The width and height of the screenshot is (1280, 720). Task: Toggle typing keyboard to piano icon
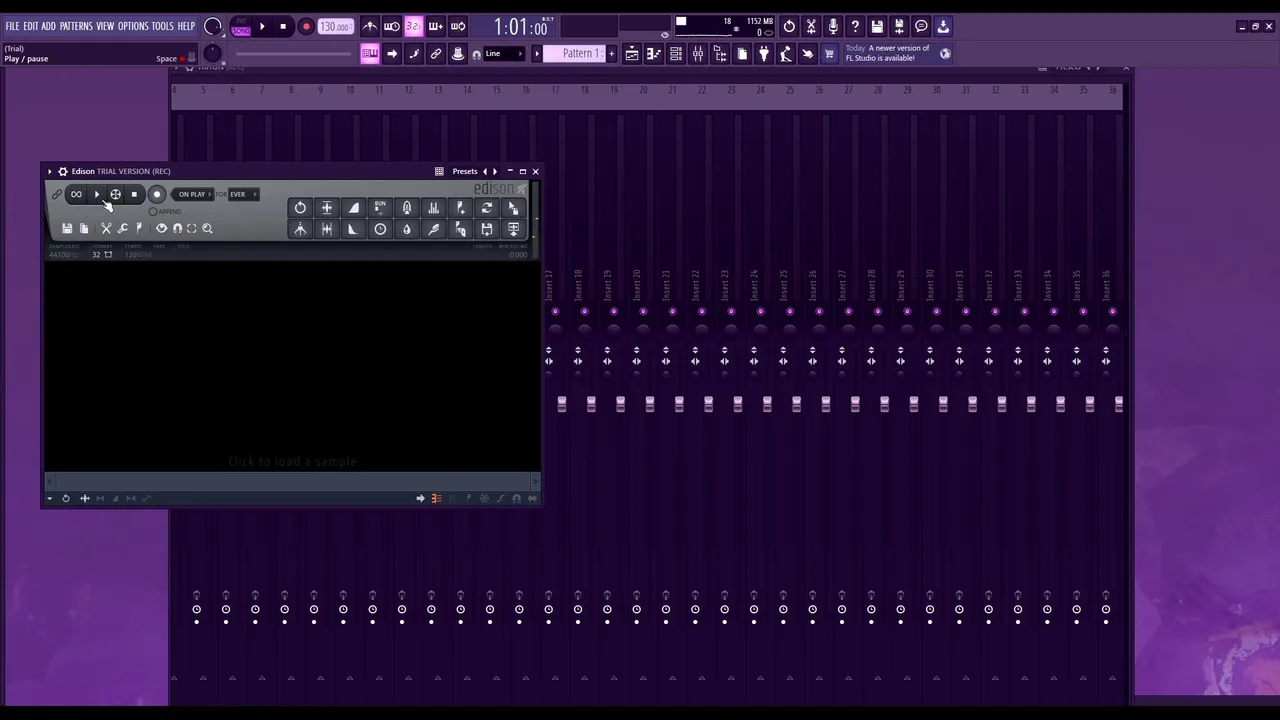click(370, 54)
